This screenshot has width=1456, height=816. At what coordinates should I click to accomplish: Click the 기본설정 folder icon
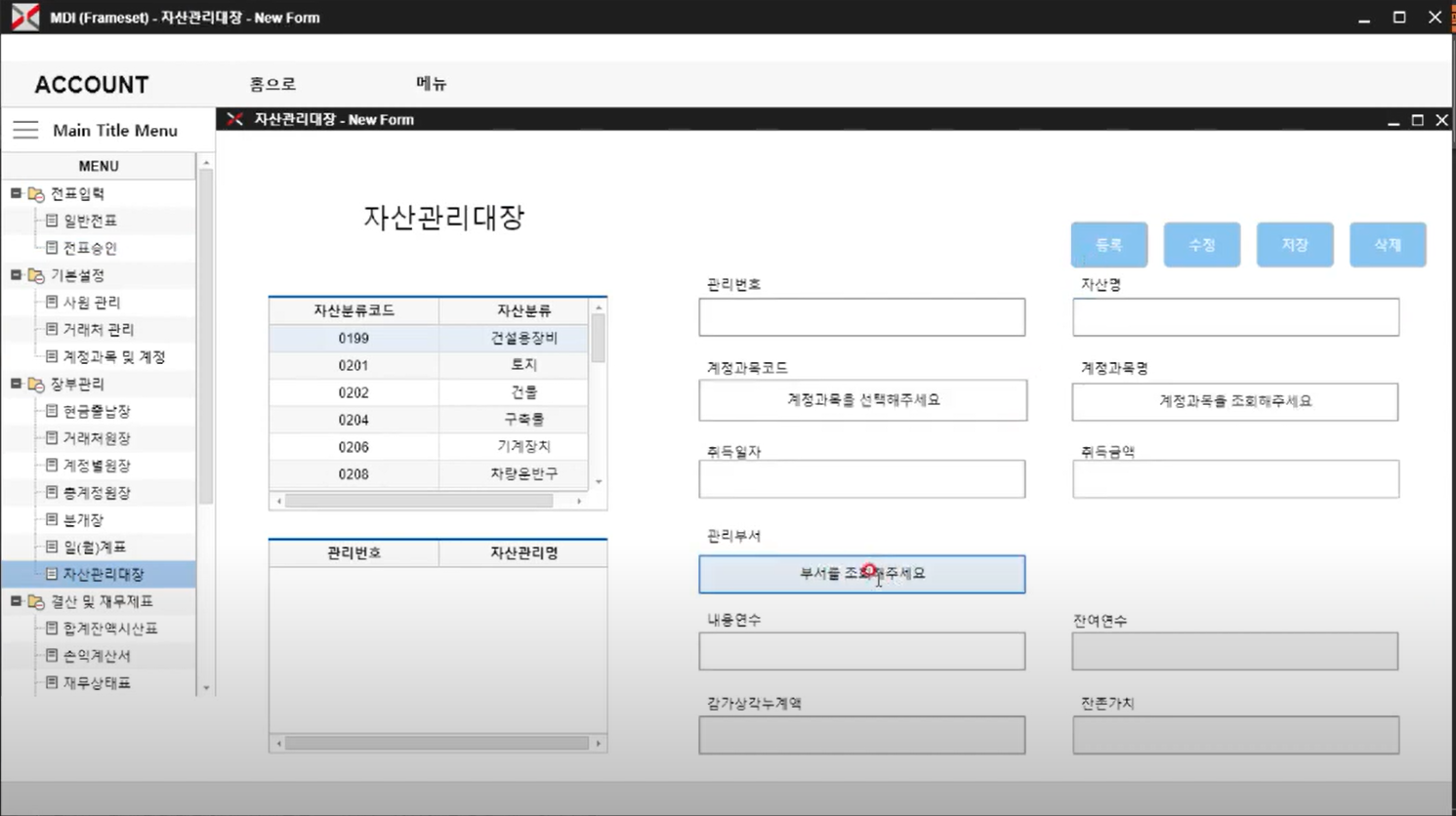pyautogui.click(x=36, y=275)
